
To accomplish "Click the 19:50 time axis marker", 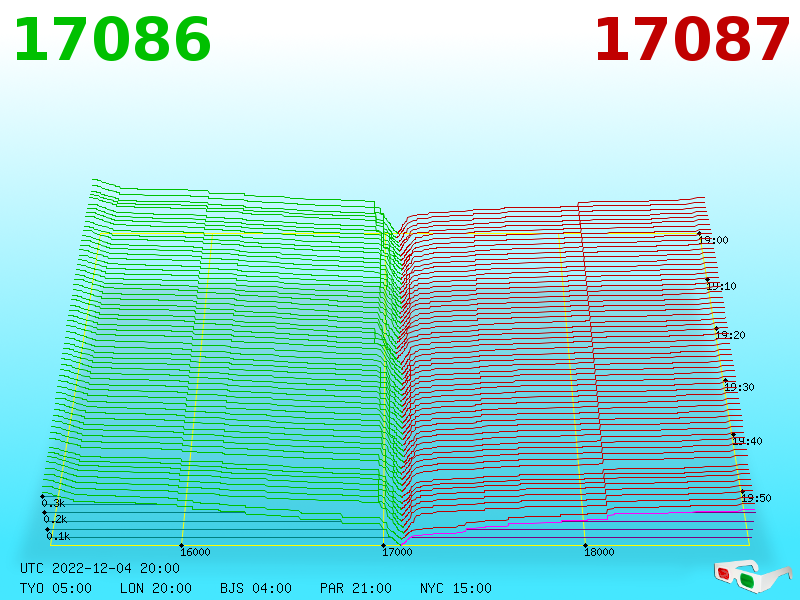I will (756, 498).
